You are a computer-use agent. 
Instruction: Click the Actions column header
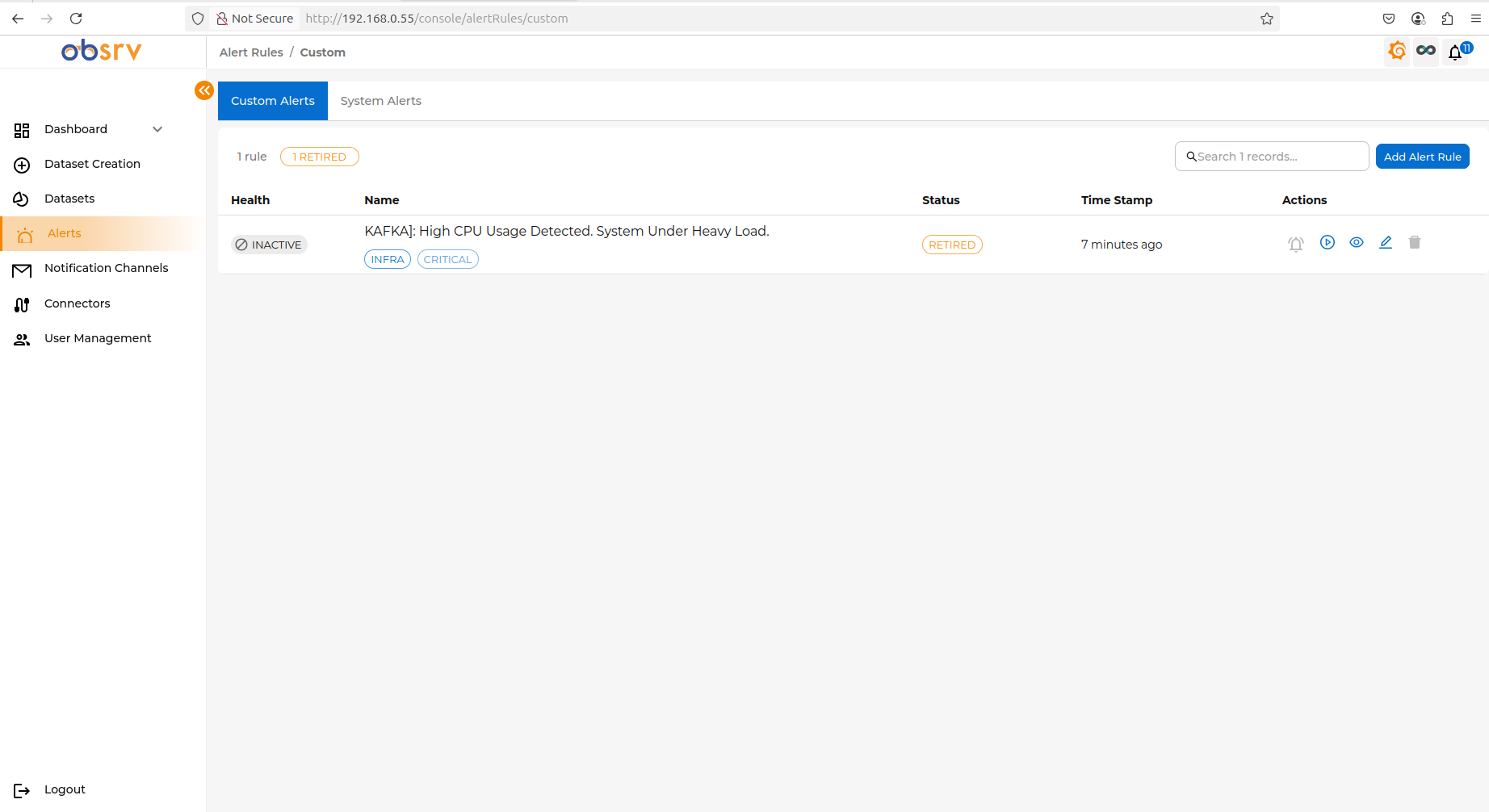1304,200
